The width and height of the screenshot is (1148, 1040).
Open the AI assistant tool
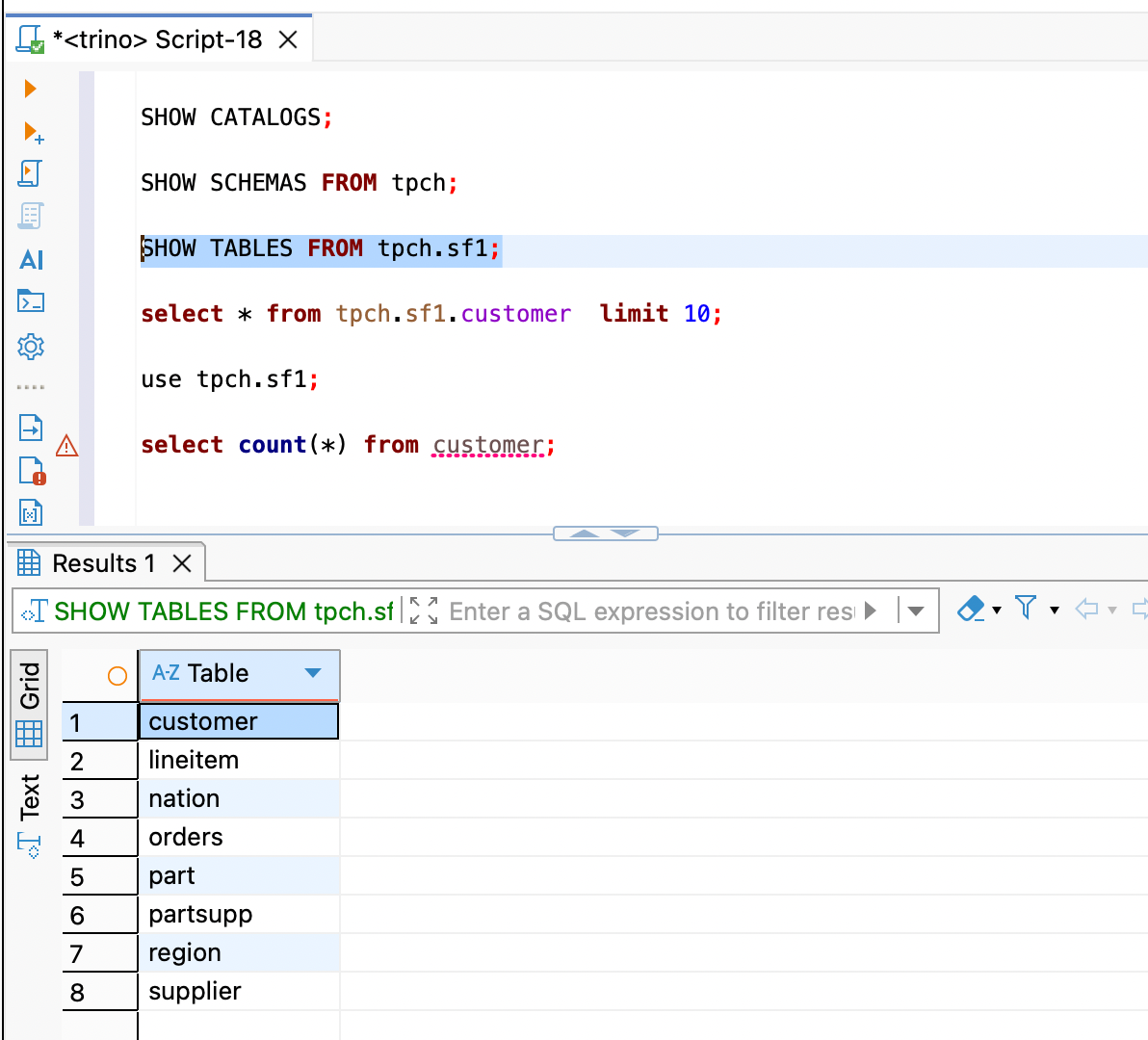(31, 260)
